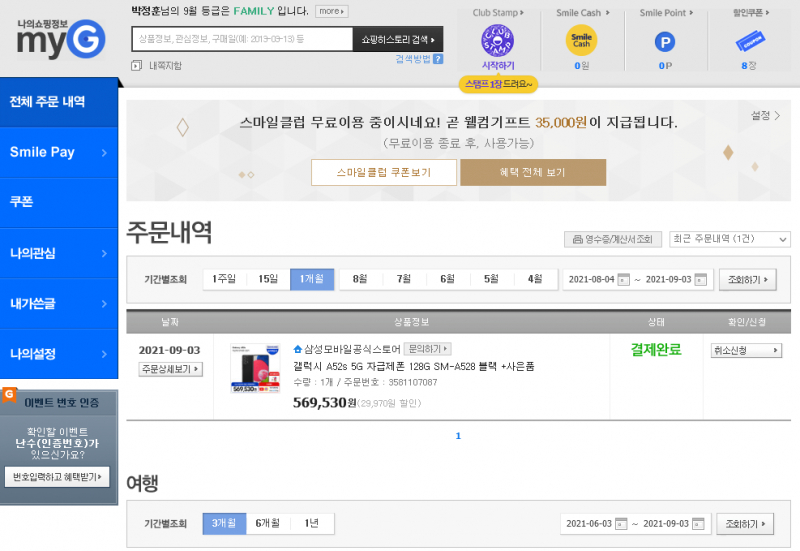Select the 15일 period filter

pyautogui.click(x=268, y=279)
